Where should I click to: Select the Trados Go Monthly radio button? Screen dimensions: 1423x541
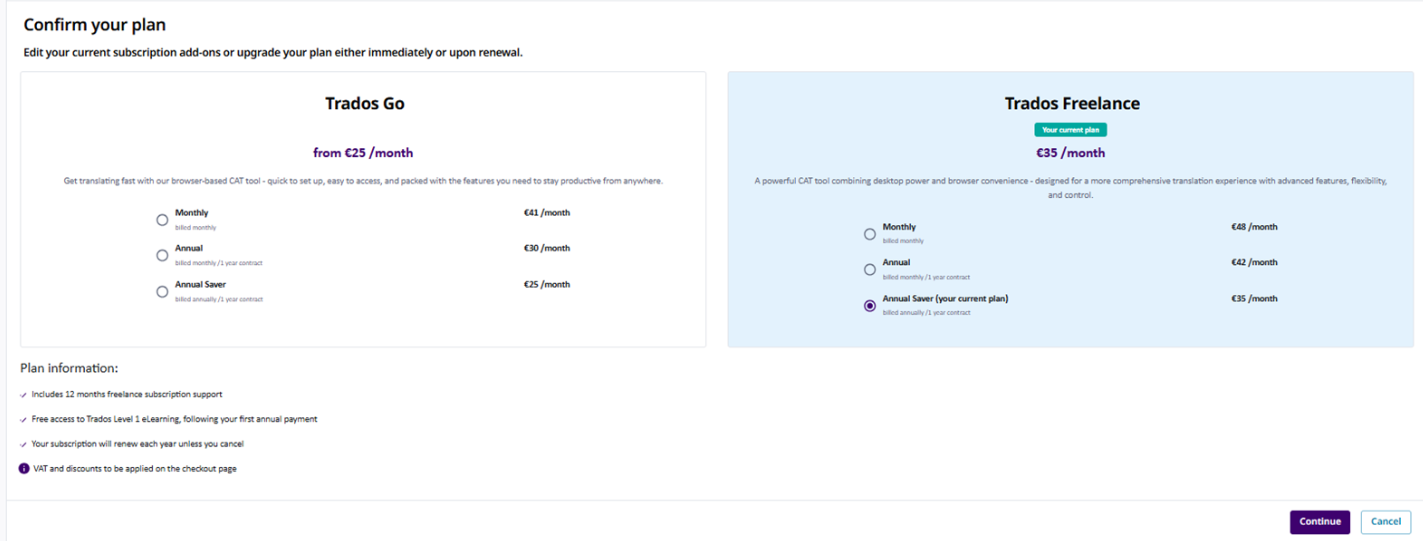[x=162, y=219]
